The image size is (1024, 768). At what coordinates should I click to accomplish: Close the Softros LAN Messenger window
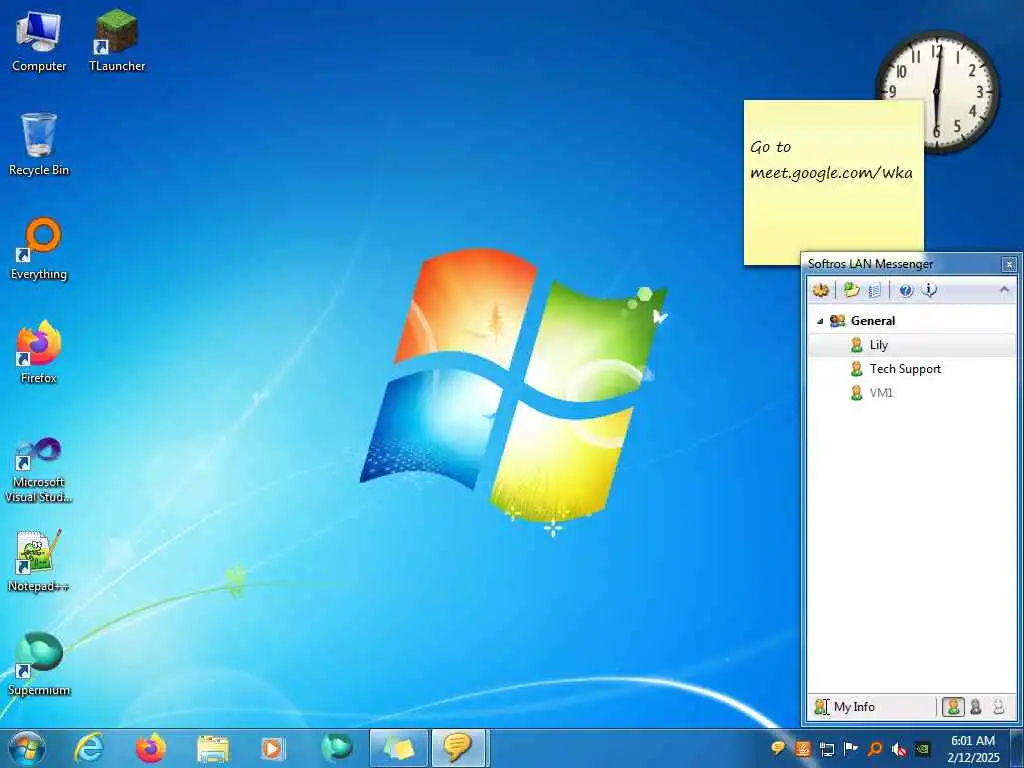(1009, 264)
